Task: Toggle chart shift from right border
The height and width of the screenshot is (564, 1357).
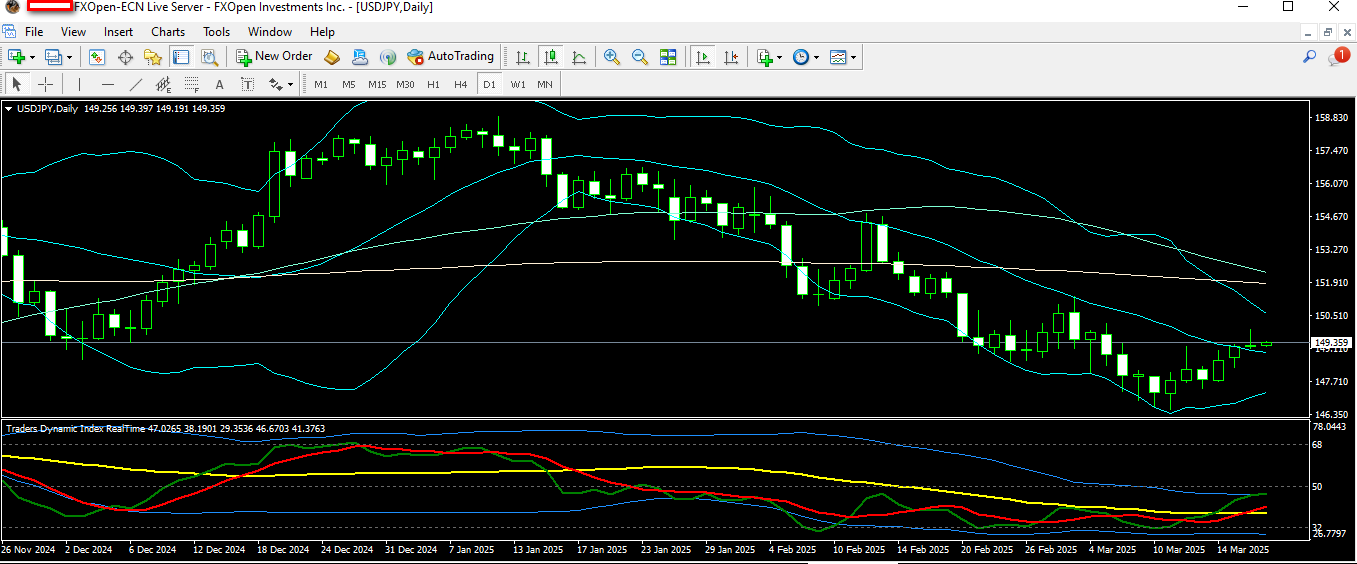Action: point(731,57)
